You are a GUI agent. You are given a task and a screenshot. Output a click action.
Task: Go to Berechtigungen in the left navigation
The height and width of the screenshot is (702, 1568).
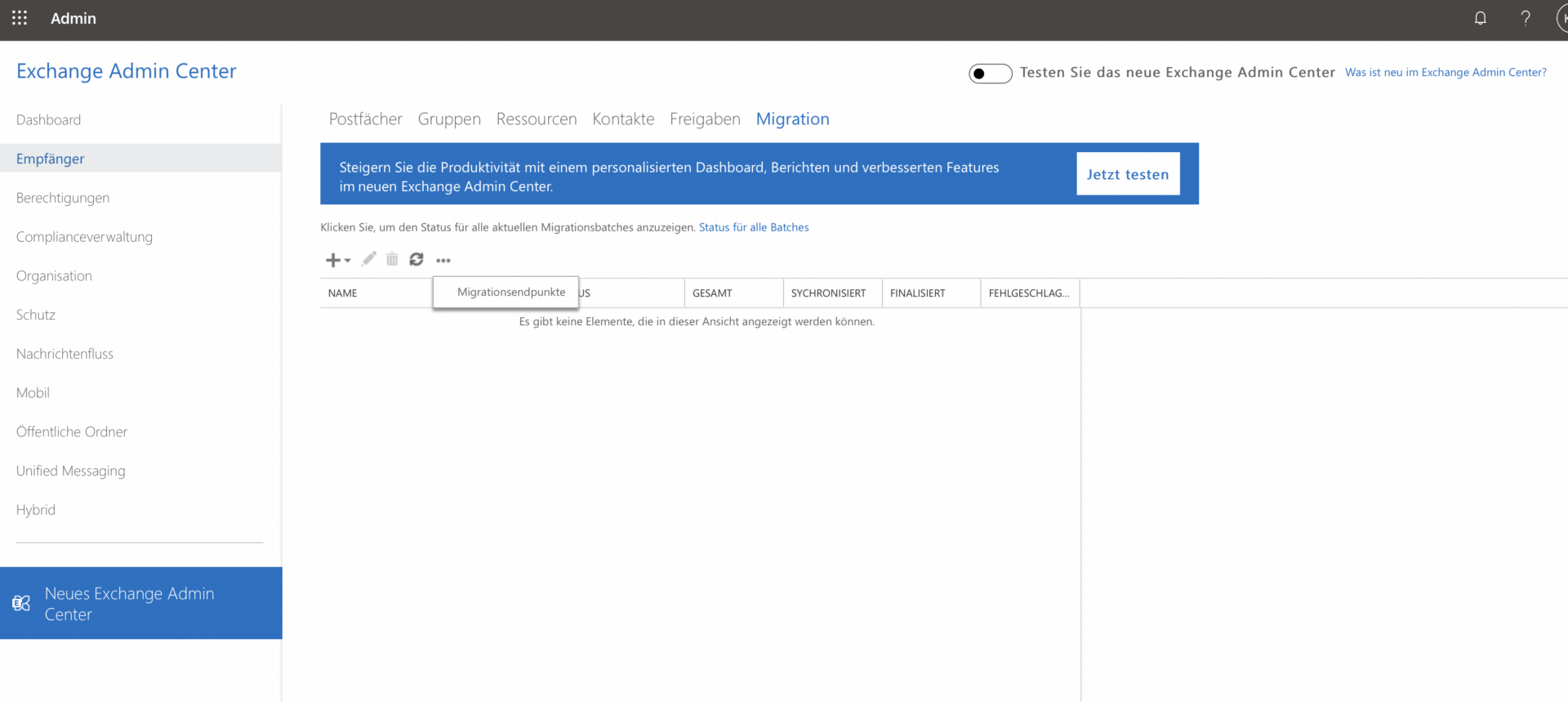[63, 198]
